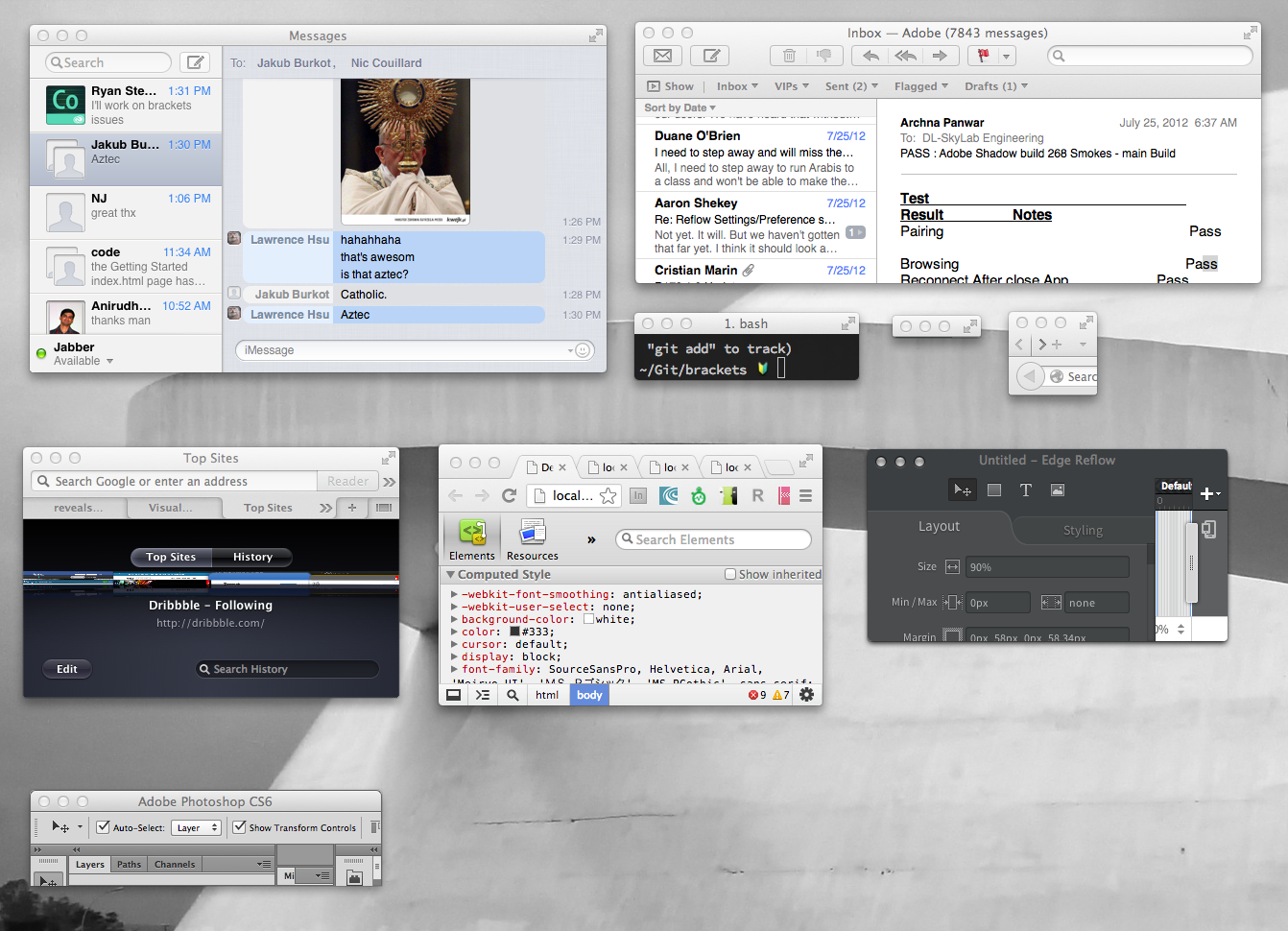Flag the email with red flag

click(983, 56)
